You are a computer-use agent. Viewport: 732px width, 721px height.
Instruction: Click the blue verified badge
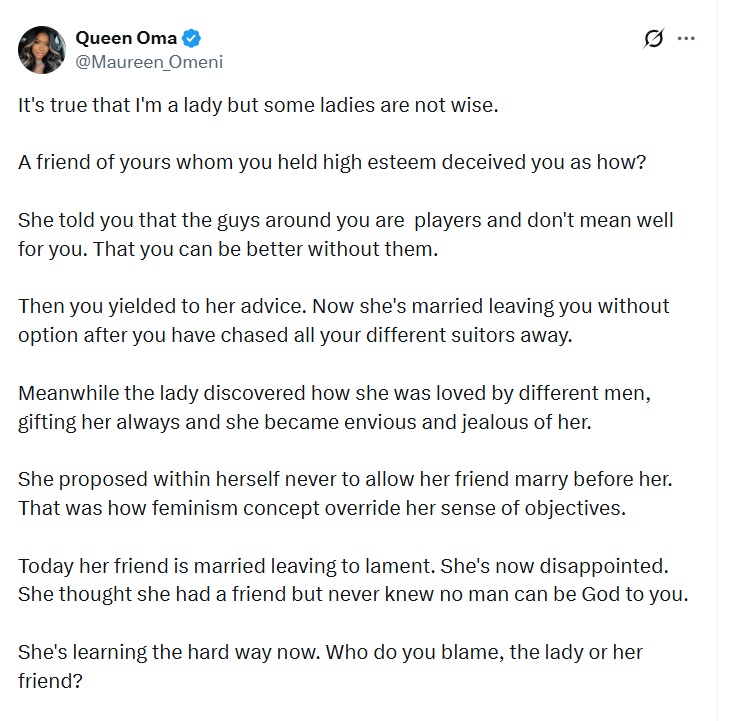[192, 39]
